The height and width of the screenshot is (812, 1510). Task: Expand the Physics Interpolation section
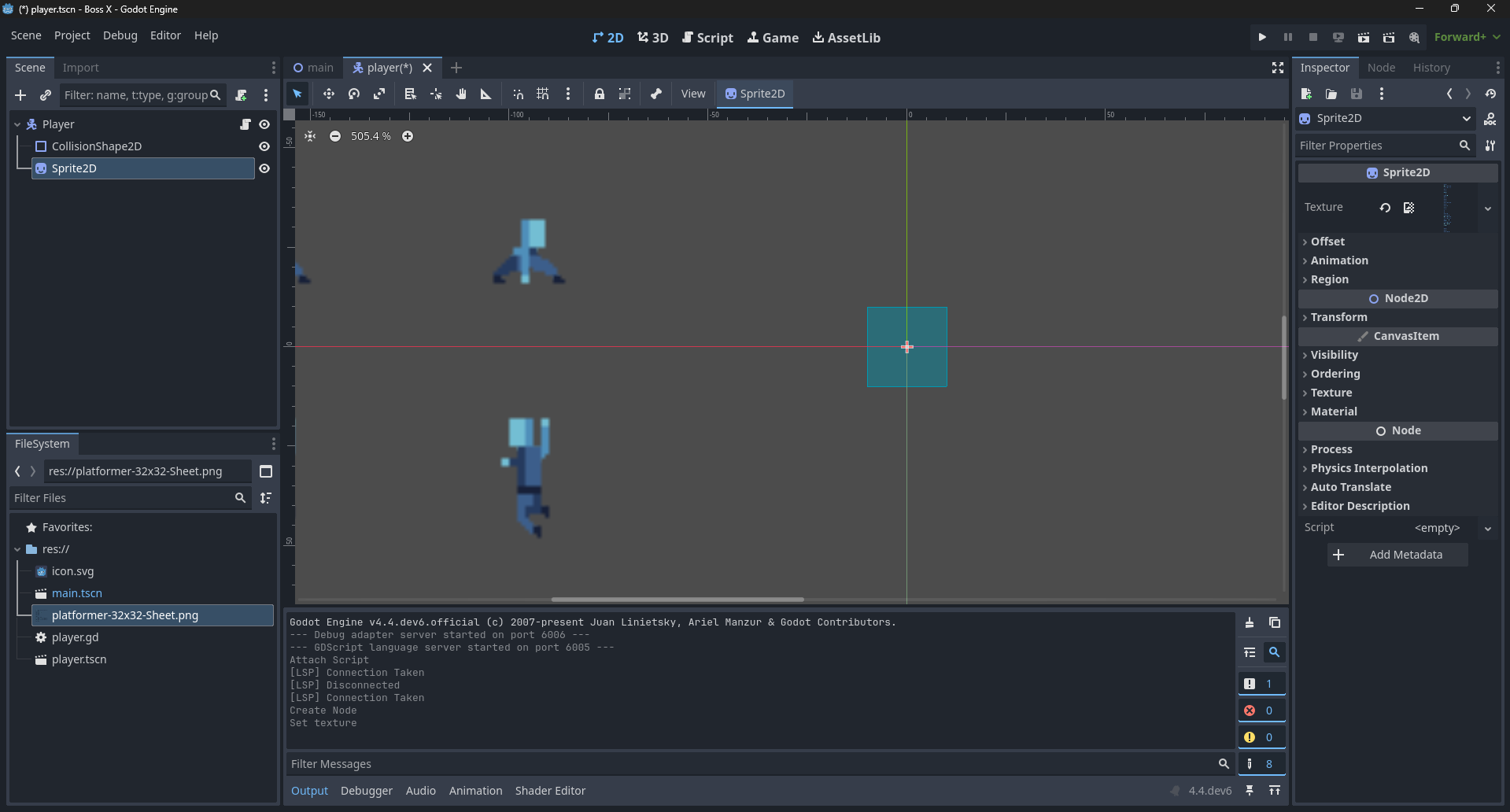pyautogui.click(x=1397, y=468)
